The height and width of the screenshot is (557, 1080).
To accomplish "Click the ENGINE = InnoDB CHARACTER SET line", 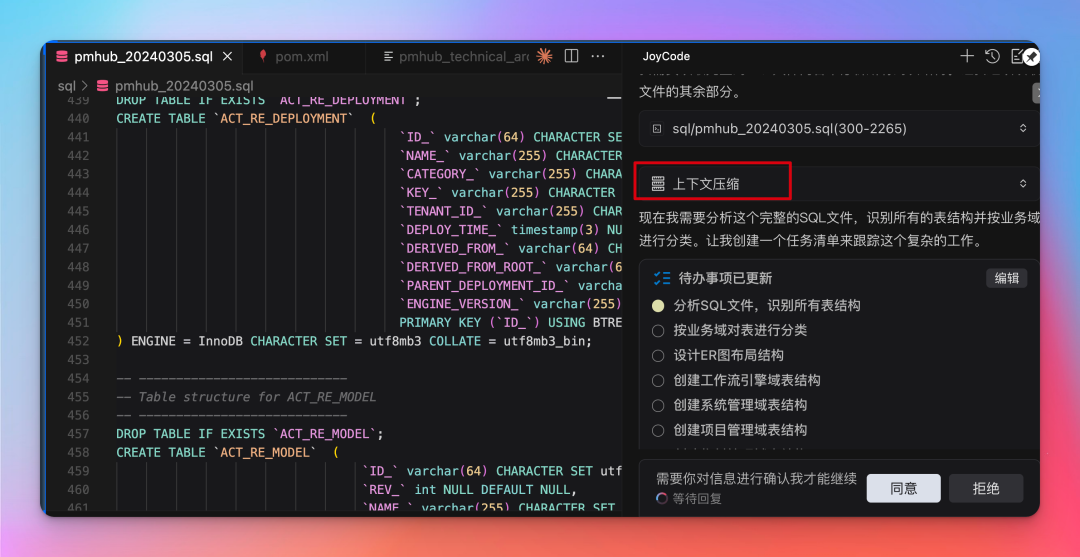I will click(354, 341).
